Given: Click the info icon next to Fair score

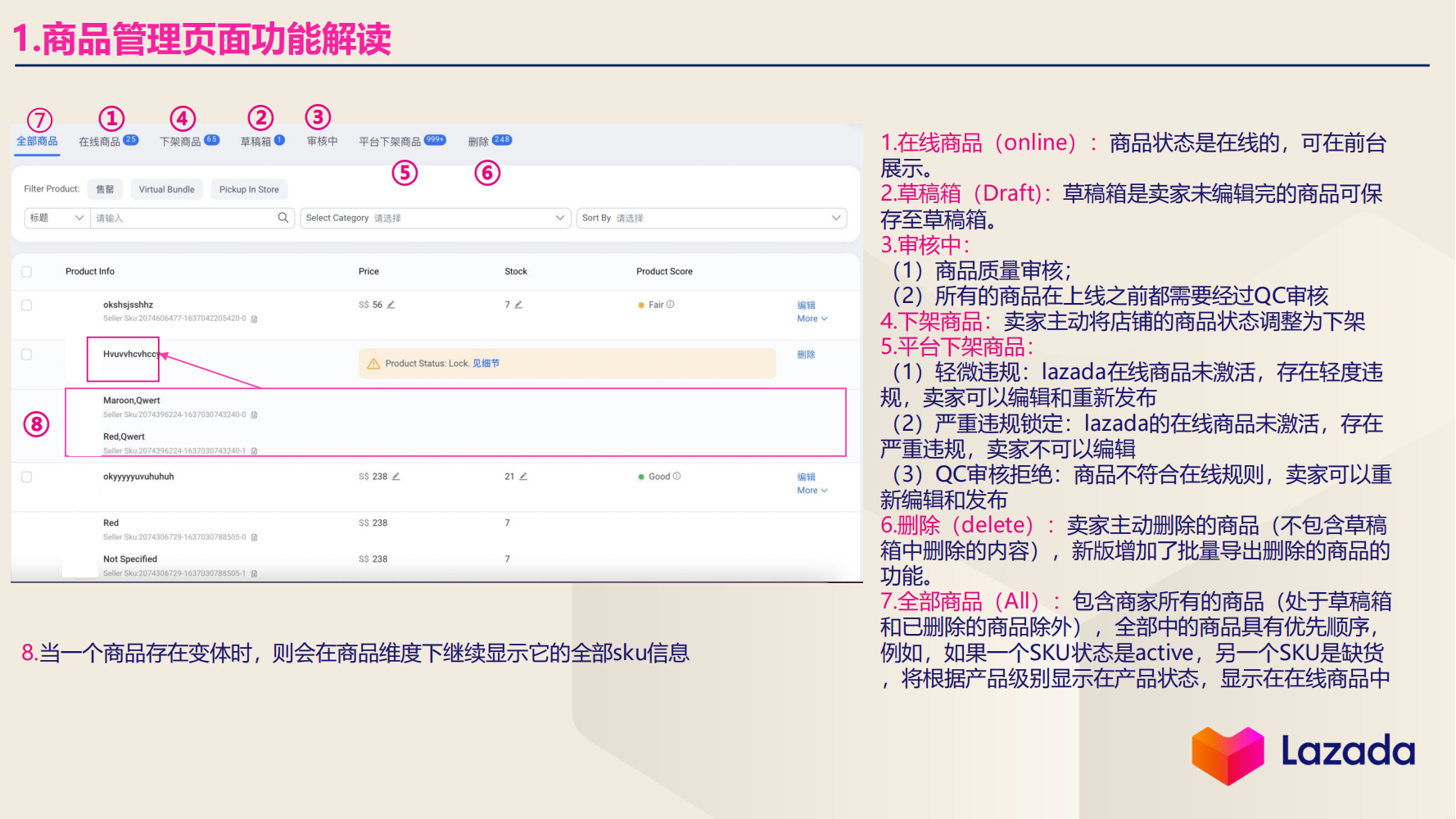Looking at the screenshot, I should click(x=671, y=305).
